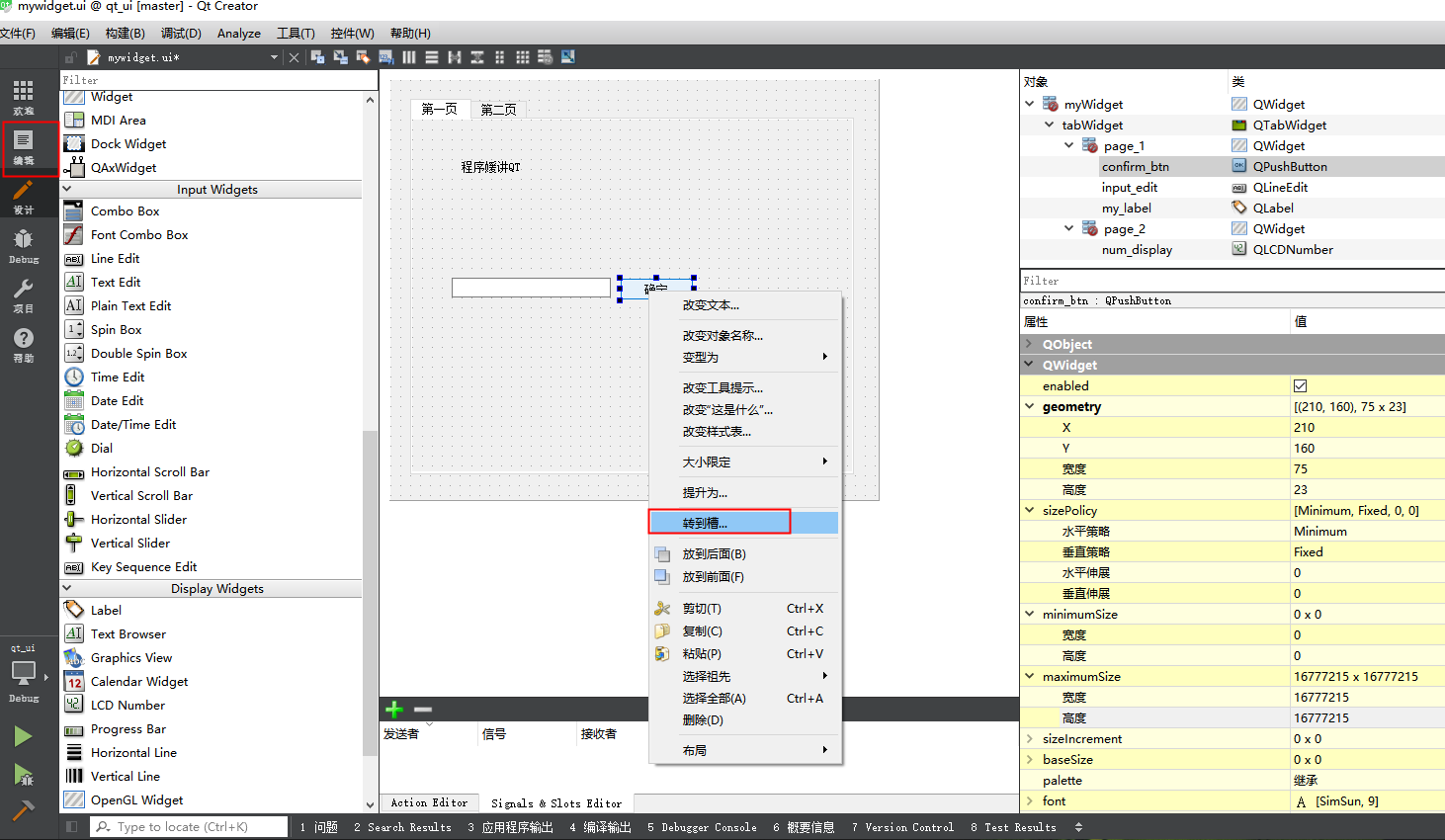Switch to the 欢迎 welcome mode
Screen dimensions: 1445x840
pyautogui.click(x=24, y=97)
